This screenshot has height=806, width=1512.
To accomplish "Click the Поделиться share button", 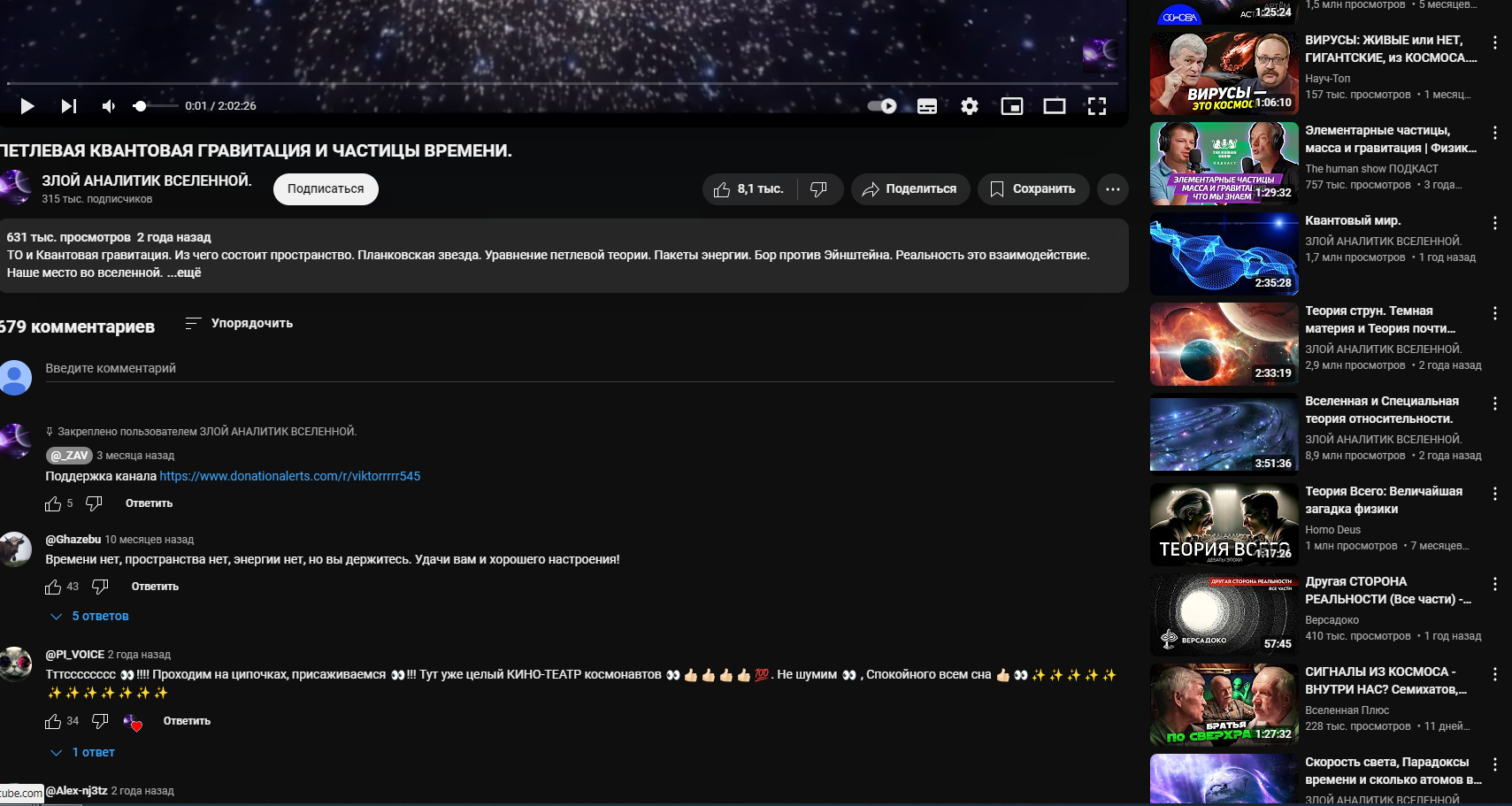I will 910,189.
